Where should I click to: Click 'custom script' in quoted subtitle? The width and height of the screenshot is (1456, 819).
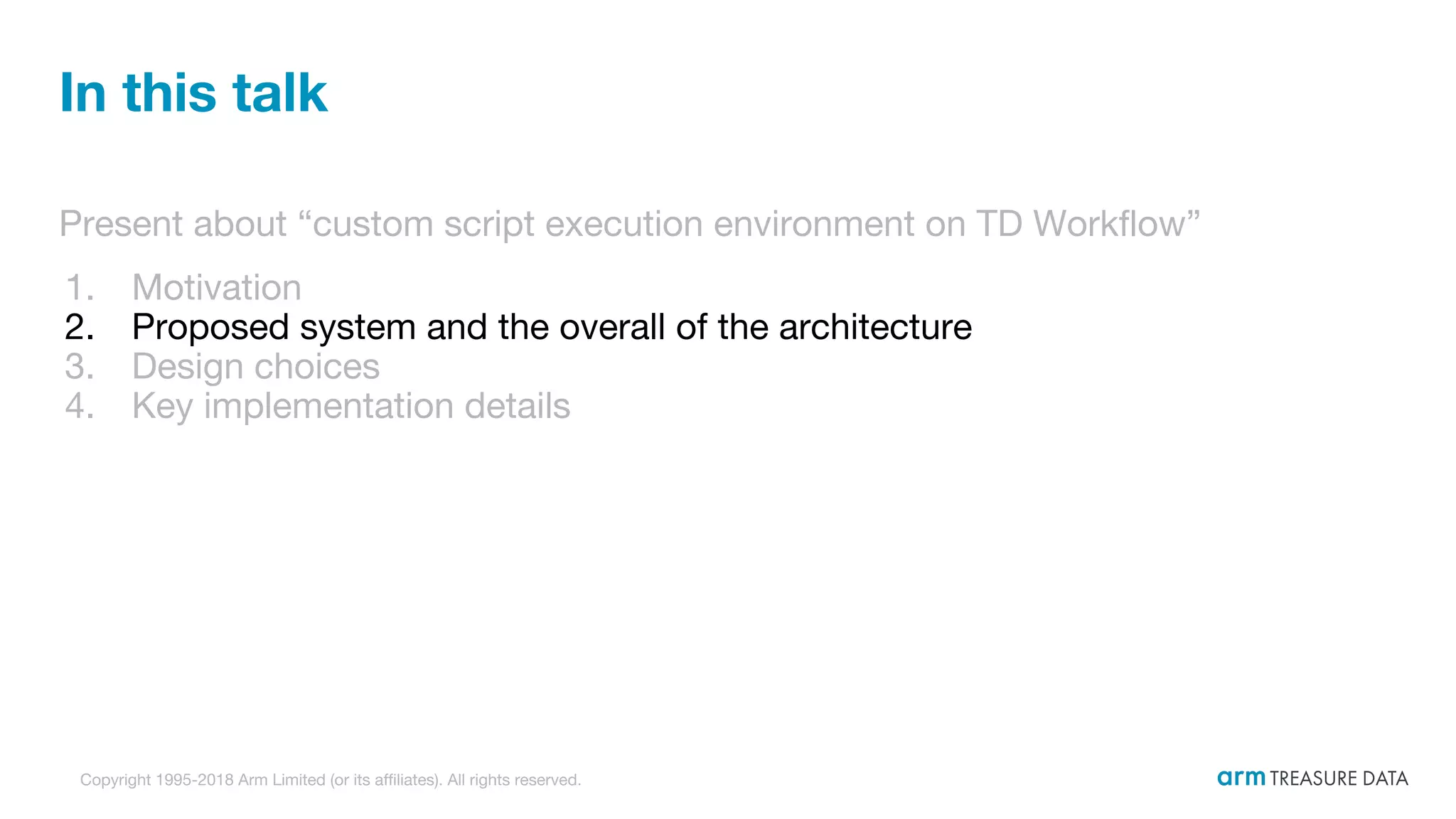pyautogui.click(x=423, y=224)
